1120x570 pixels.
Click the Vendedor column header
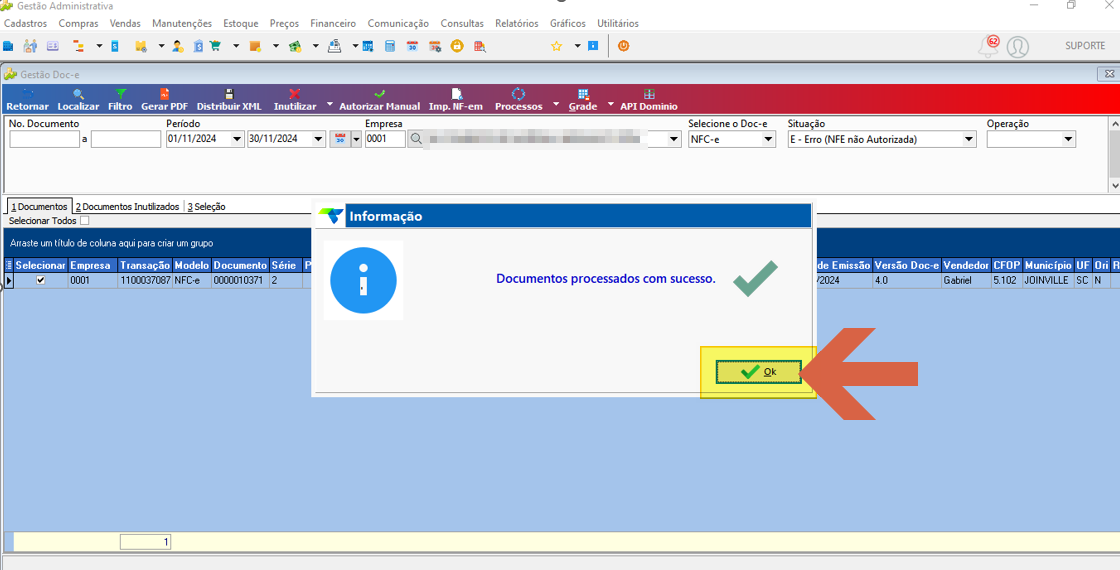point(966,265)
